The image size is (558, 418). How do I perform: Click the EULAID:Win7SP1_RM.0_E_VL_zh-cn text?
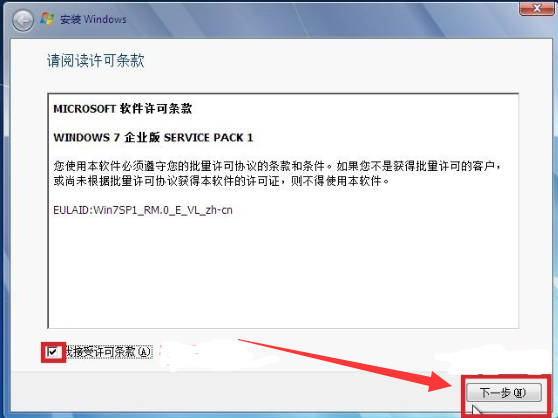[x=143, y=210]
